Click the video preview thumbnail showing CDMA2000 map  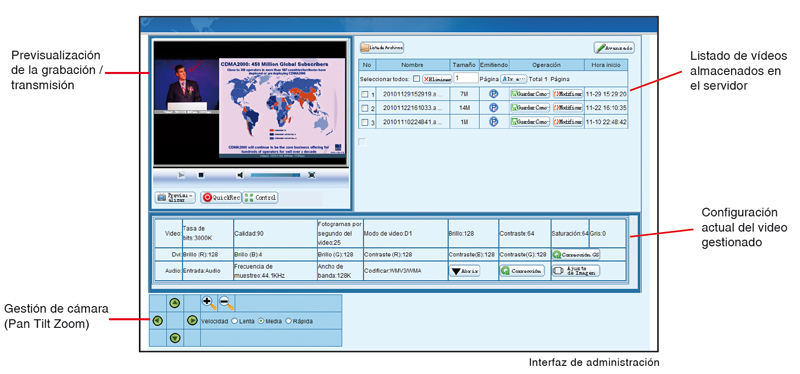click(250, 103)
